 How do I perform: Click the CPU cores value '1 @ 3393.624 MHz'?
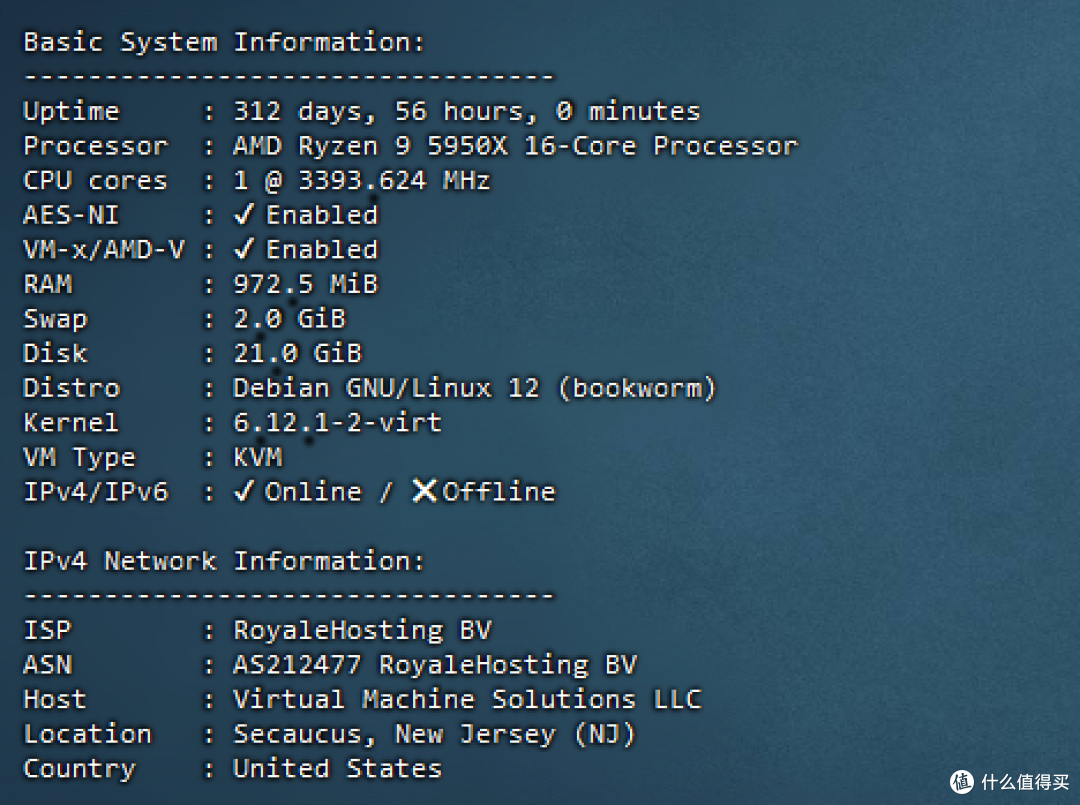[x=362, y=180]
